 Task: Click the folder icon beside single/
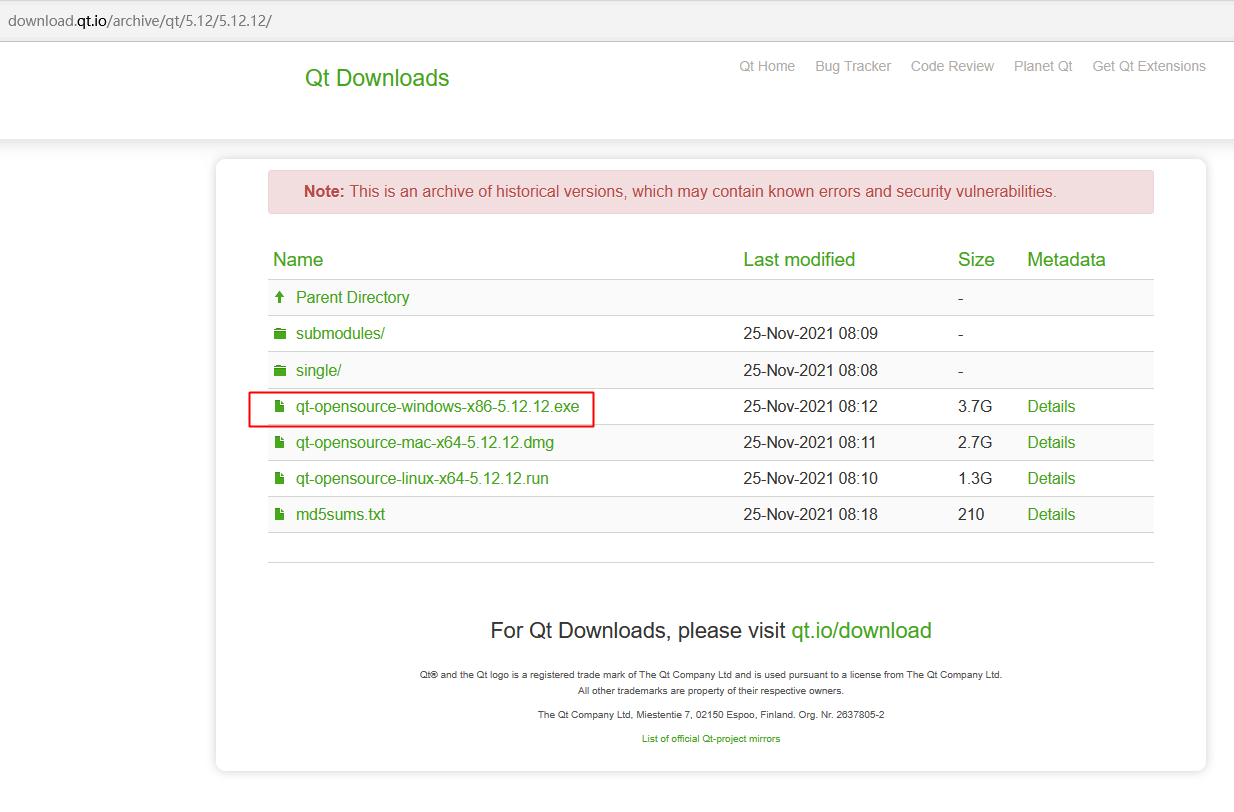(x=280, y=370)
